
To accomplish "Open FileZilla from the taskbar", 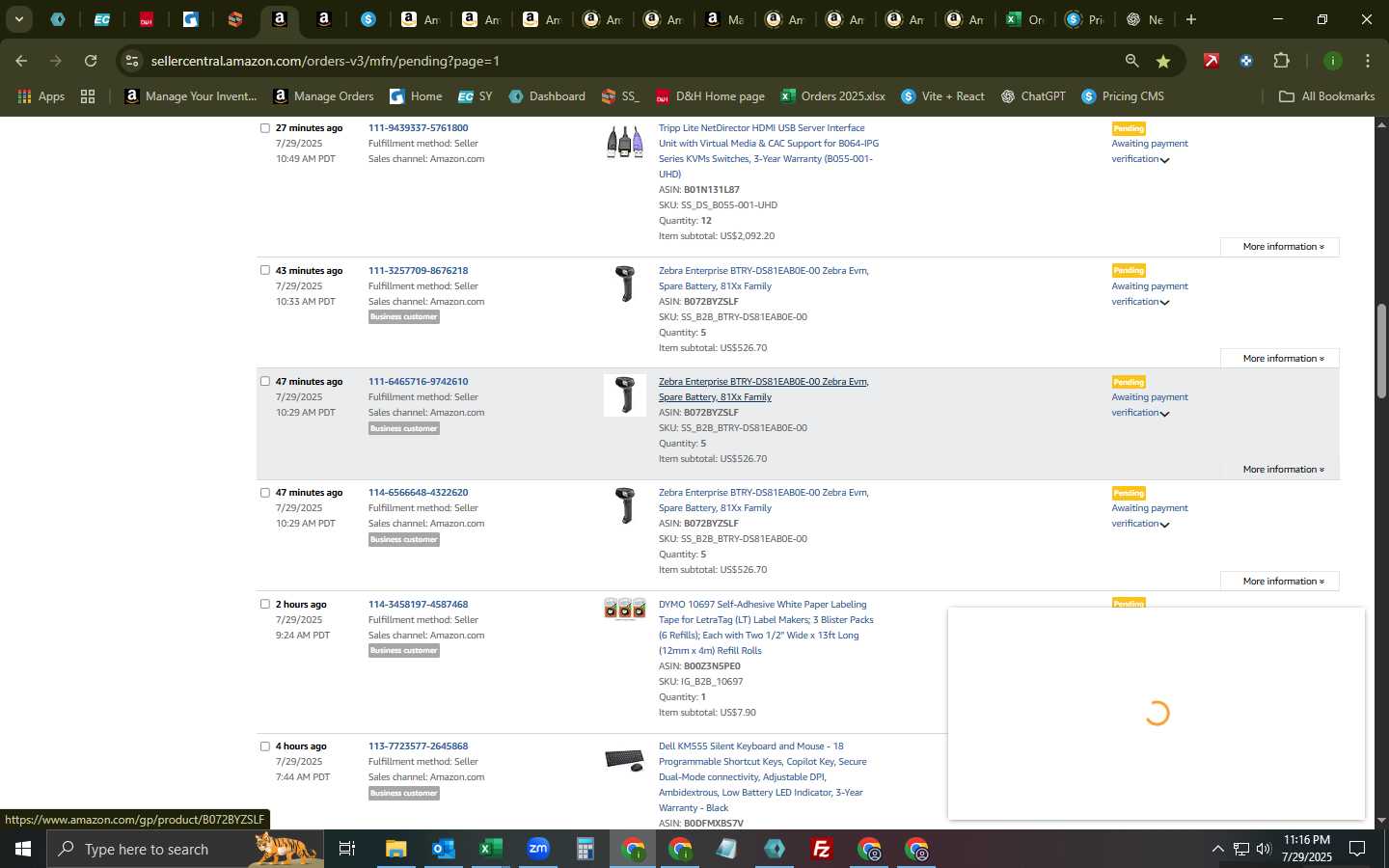I will point(822,849).
